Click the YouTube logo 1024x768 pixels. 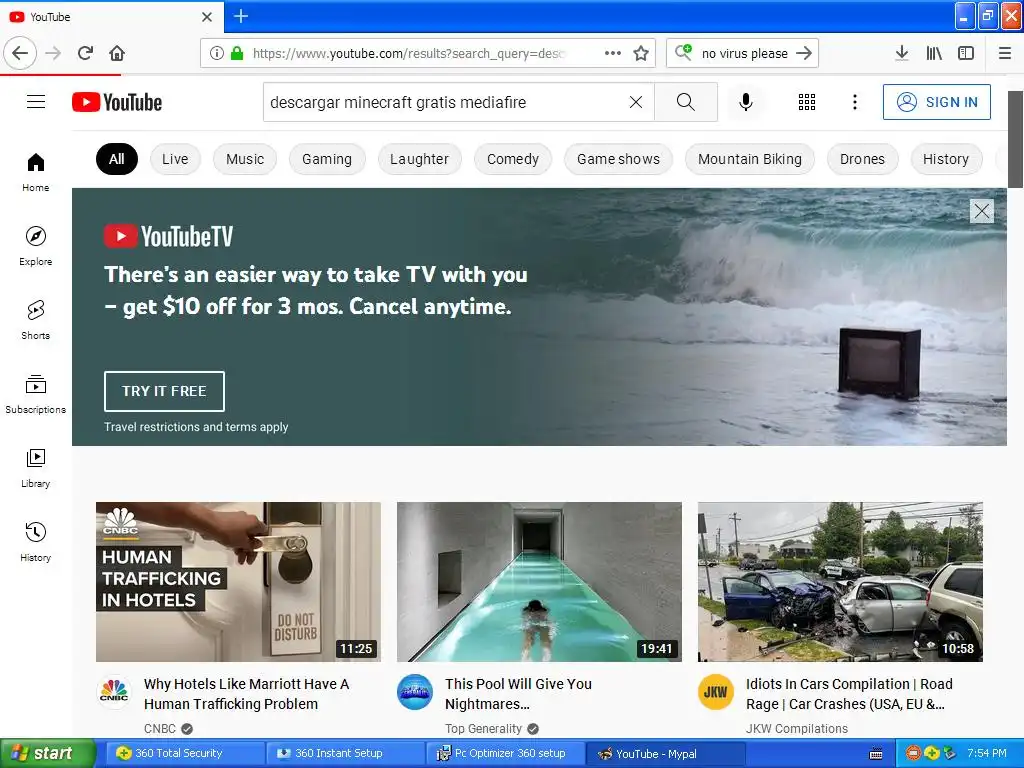pyautogui.click(x=117, y=102)
